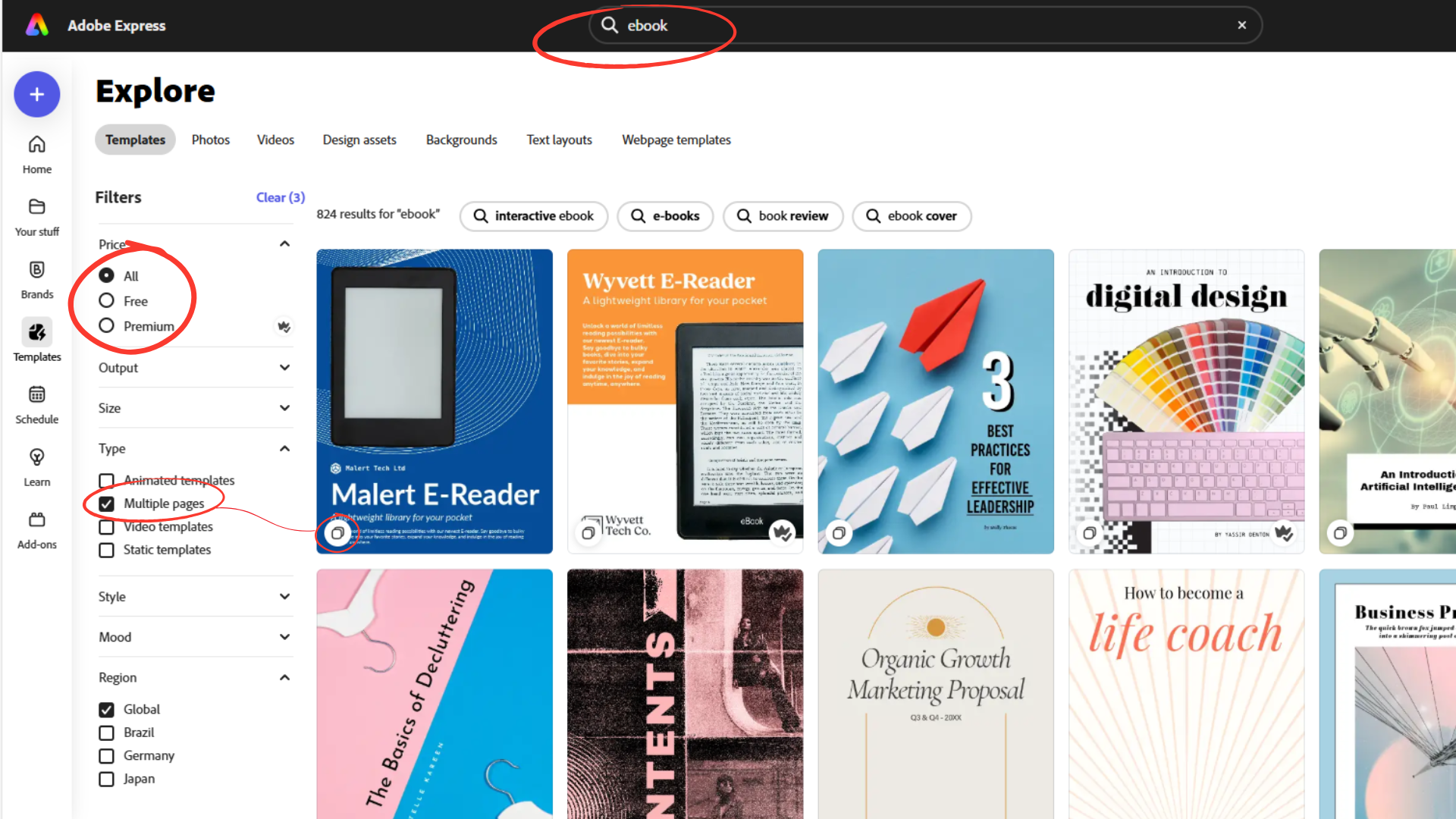
Task: Clear the ebook search text
Action: [1242, 25]
